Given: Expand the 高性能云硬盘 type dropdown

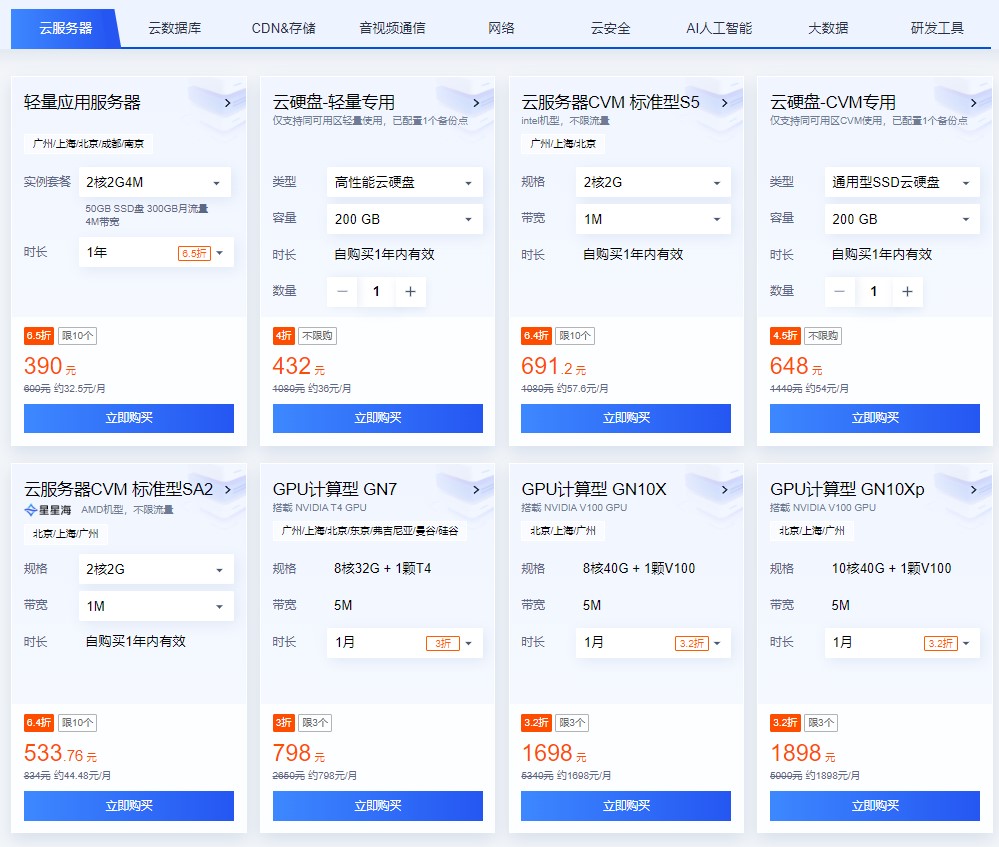Looking at the screenshot, I should tap(405, 182).
